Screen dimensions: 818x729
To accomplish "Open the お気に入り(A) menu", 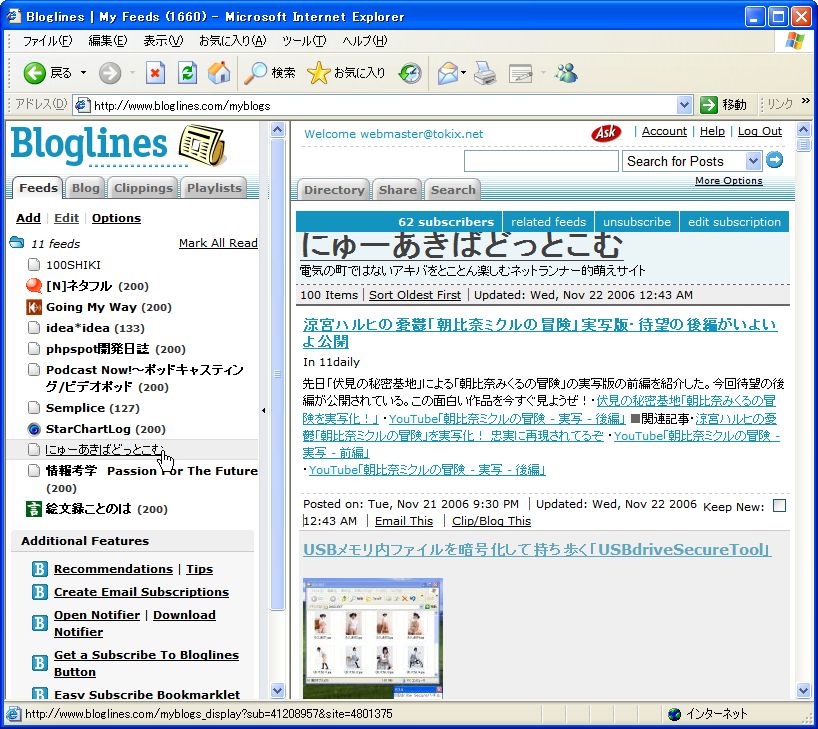I will click(x=233, y=41).
